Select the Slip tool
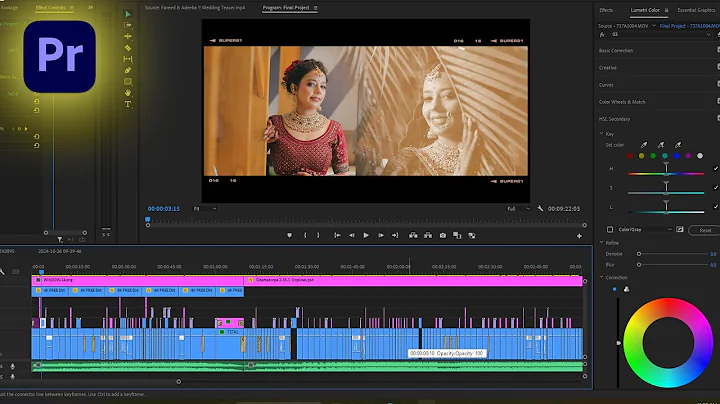 (x=128, y=59)
